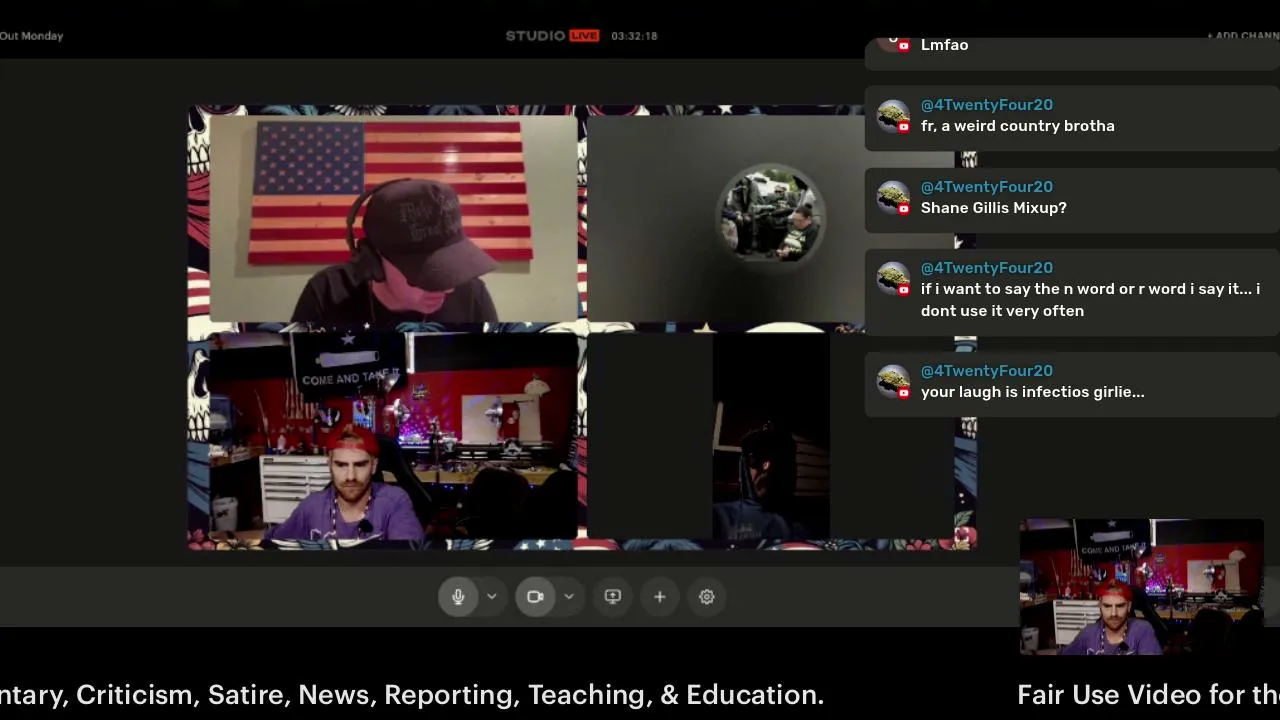Click the avatar beside the "if i want to say" message

coord(892,279)
